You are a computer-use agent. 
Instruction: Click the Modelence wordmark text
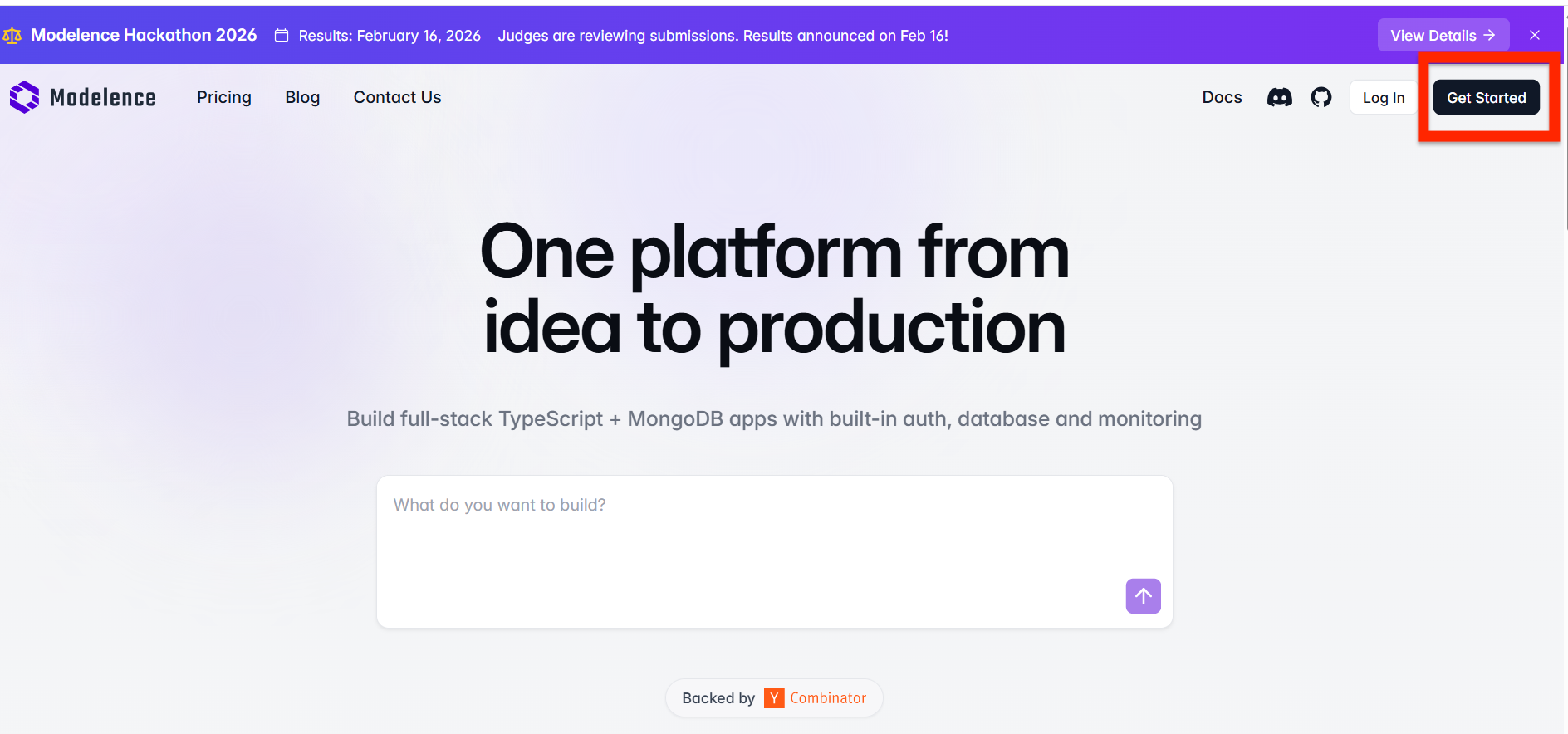click(x=103, y=98)
